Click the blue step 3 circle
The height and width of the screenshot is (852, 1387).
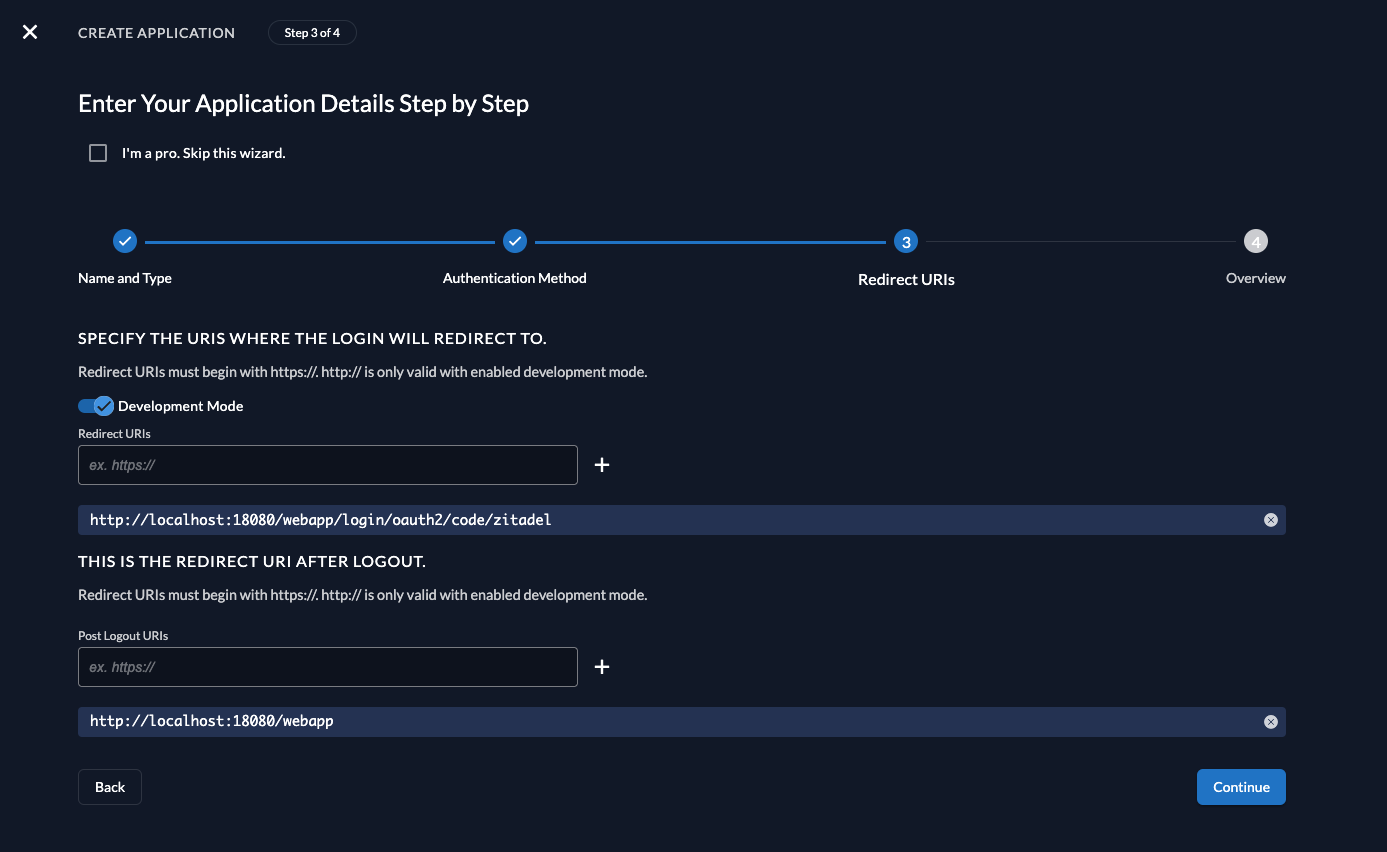(905, 241)
